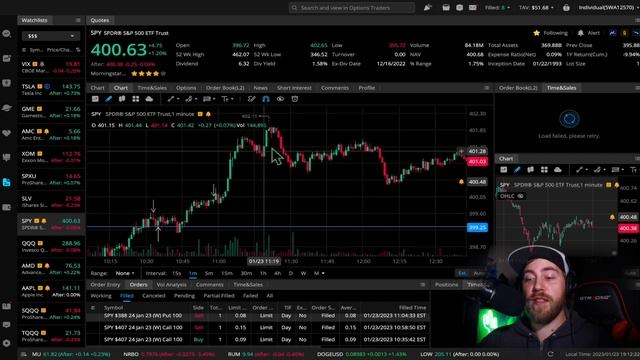
Task: Select the QQQ row in the watchlist
Action: click(51, 246)
